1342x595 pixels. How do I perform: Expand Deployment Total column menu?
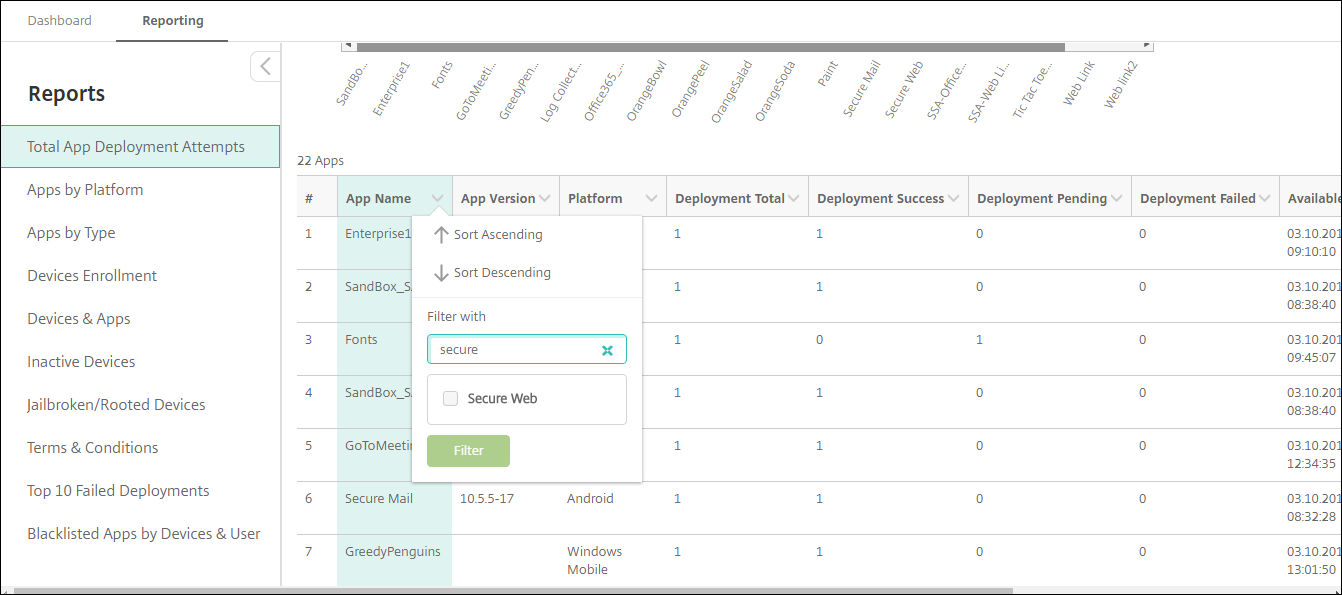pos(794,199)
